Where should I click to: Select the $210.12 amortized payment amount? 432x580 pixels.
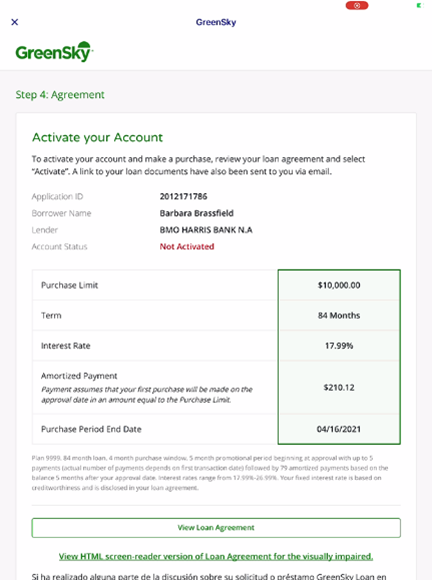click(339, 388)
